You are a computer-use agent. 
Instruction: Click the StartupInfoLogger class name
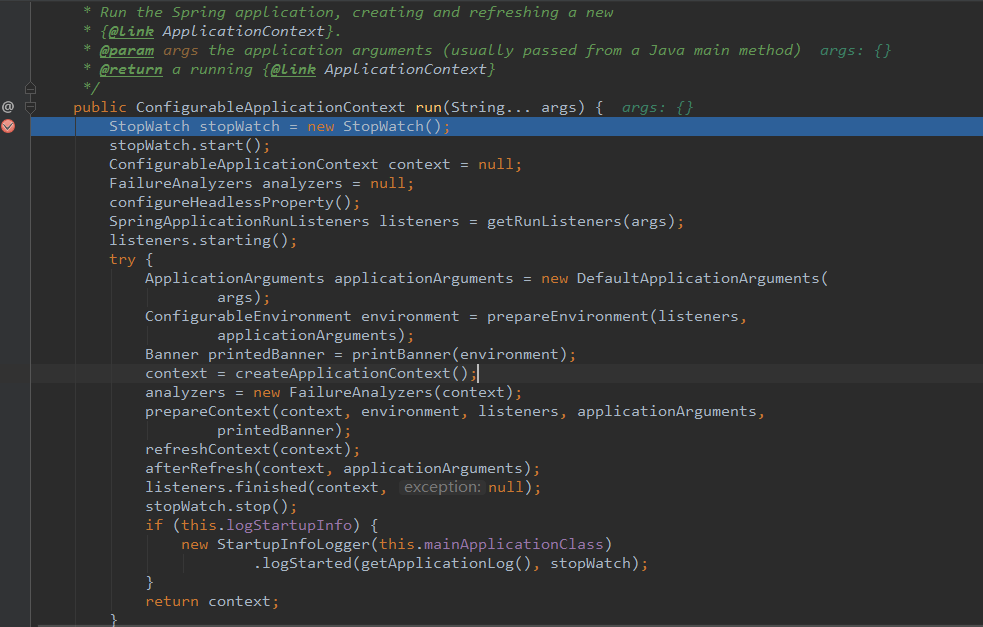click(x=293, y=544)
